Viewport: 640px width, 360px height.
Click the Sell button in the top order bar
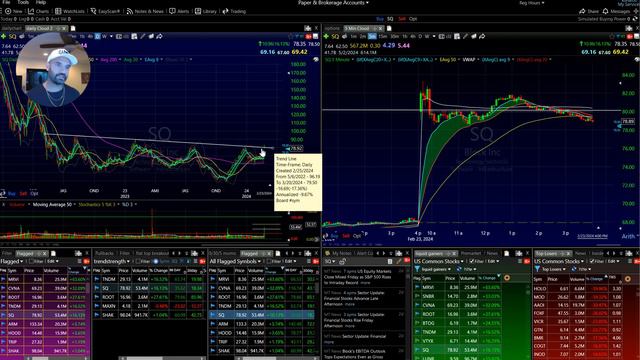click(402, 19)
